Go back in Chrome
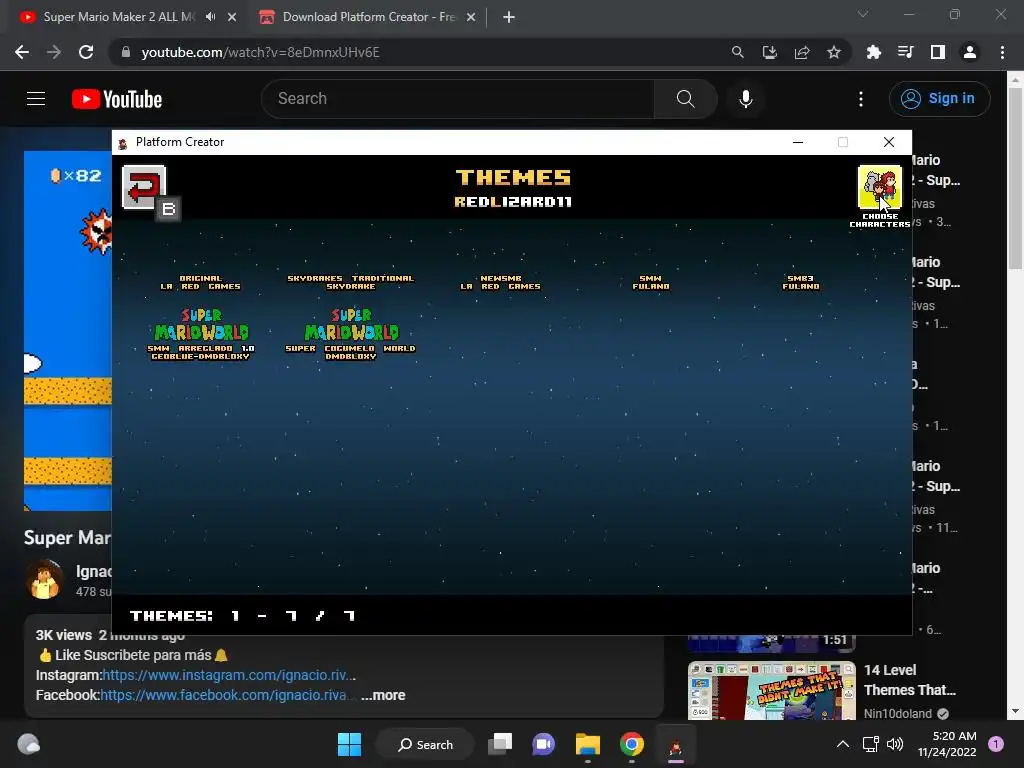 click(22, 52)
